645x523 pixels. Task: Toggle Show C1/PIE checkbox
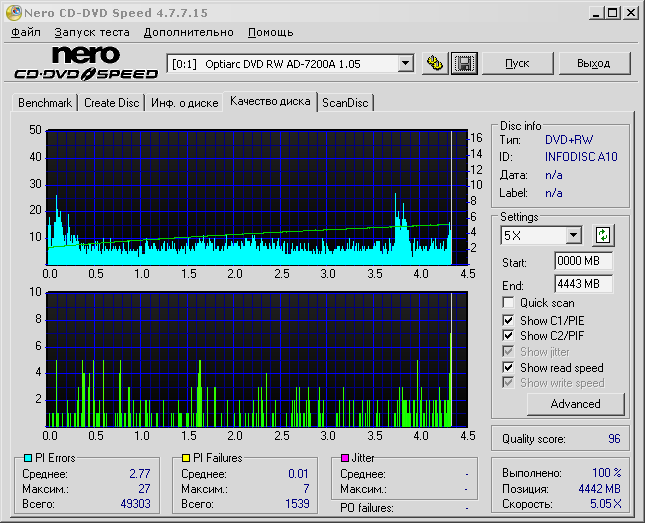click(x=510, y=320)
